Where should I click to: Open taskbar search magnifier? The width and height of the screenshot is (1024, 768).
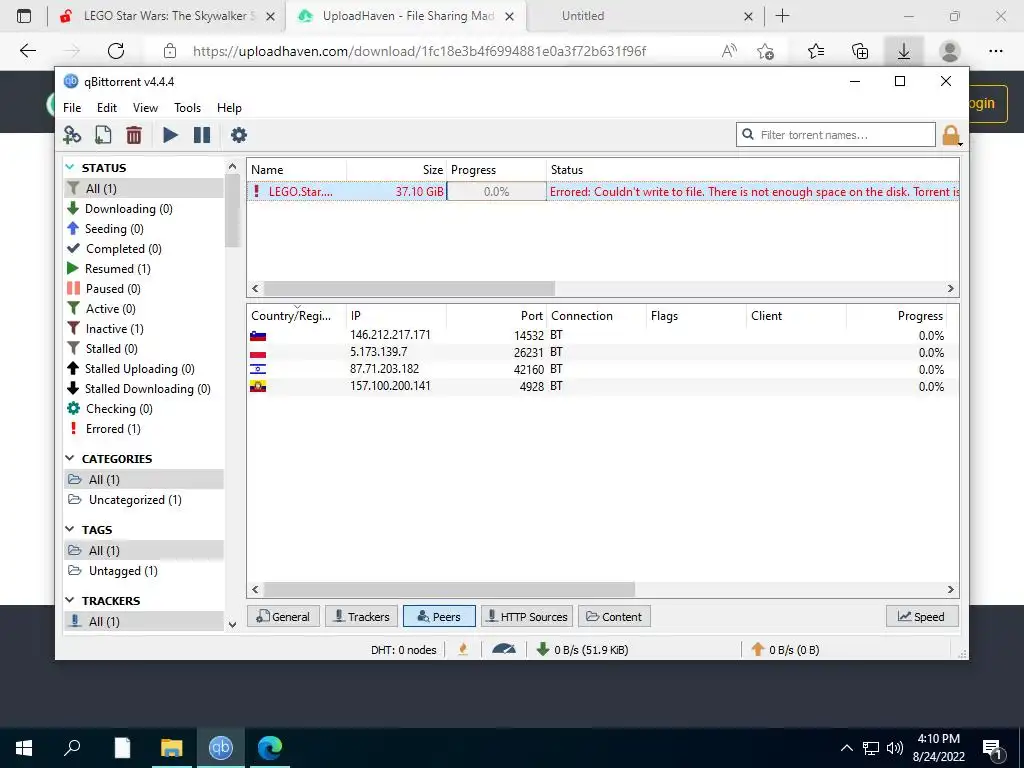pos(72,748)
